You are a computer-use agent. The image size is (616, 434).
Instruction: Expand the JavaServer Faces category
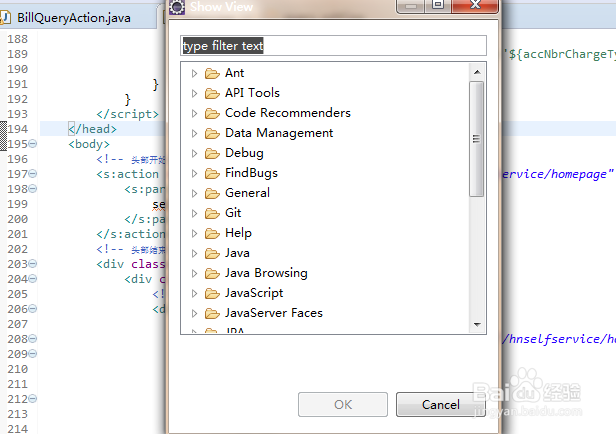point(194,313)
